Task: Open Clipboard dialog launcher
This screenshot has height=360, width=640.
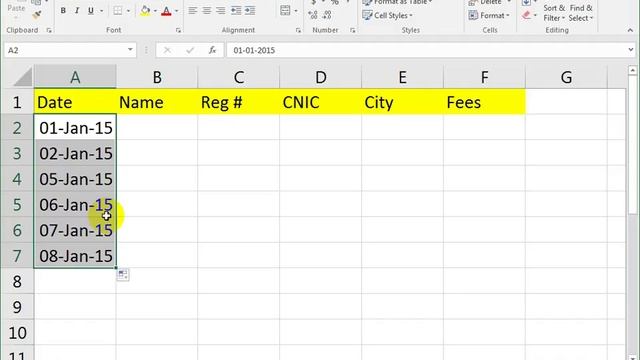Action: pos(49,30)
